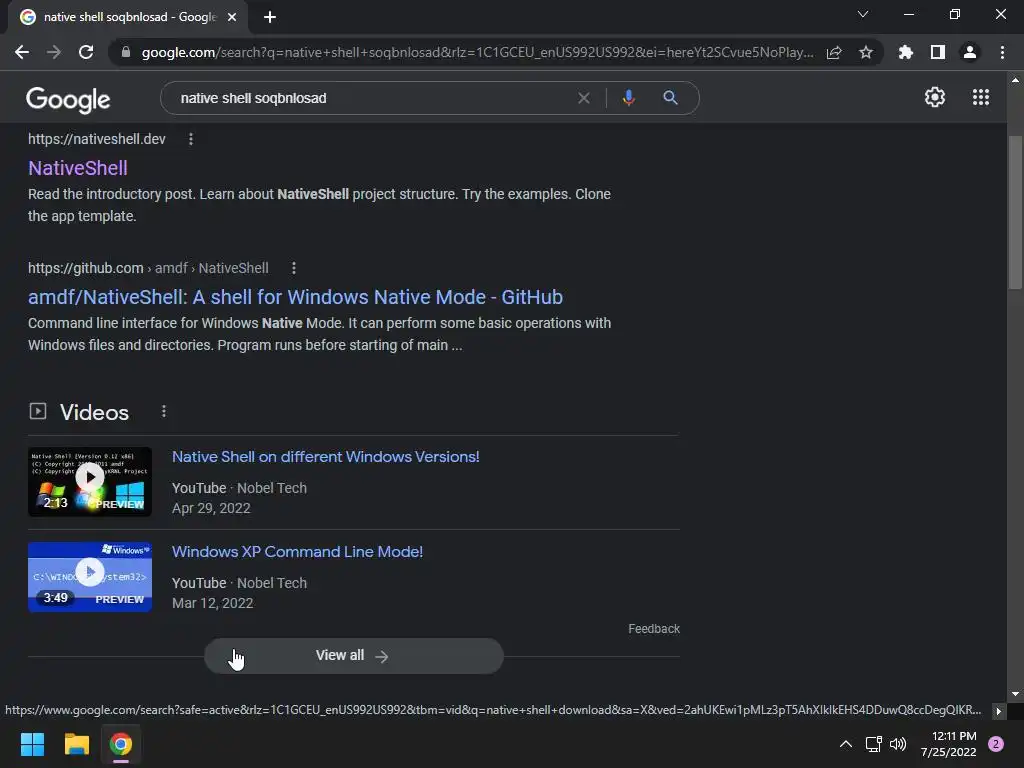Open Google quick settings gear
The height and width of the screenshot is (768, 1024).
tap(935, 97)
